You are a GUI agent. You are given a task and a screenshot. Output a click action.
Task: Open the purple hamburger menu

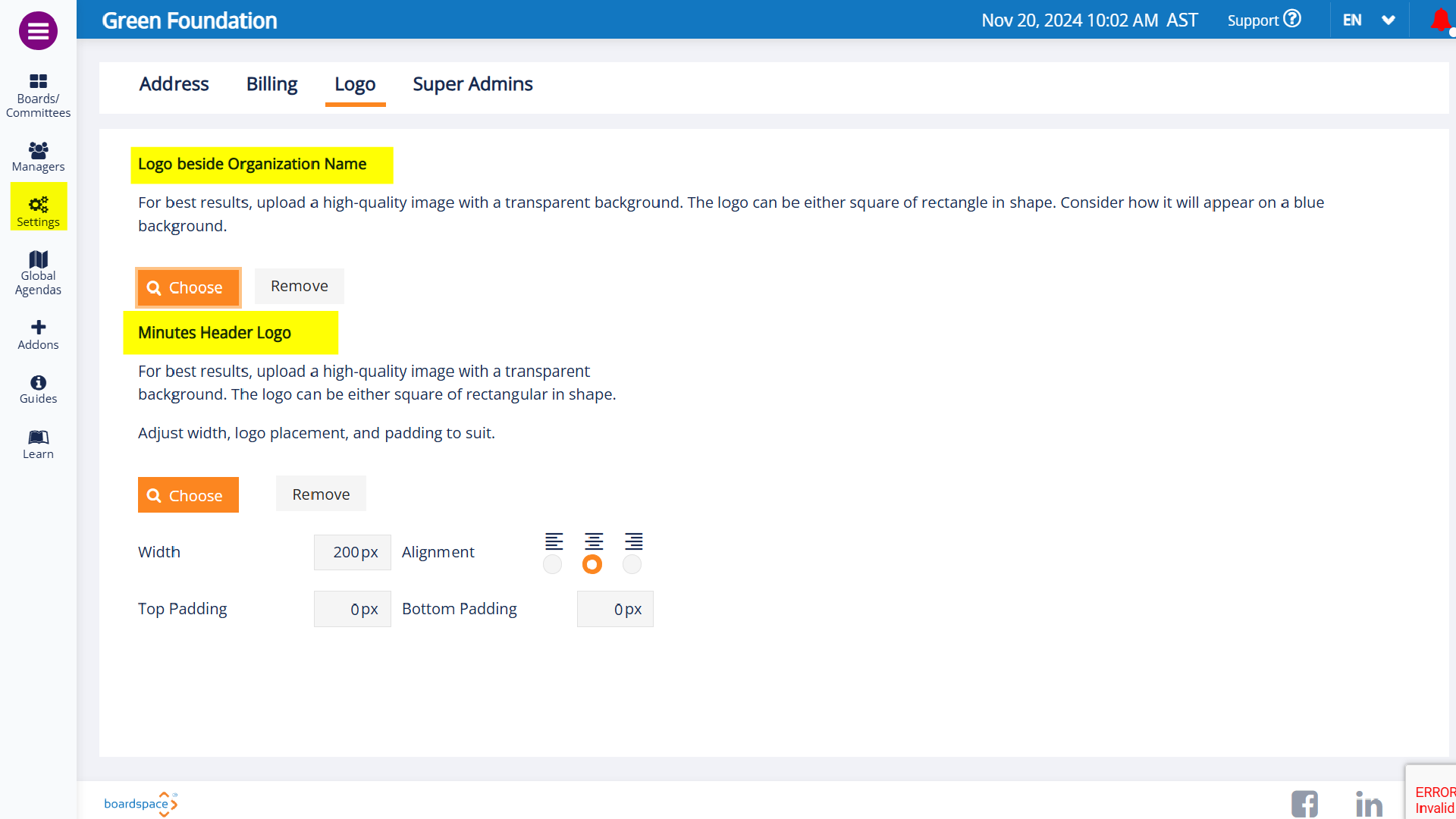(38, 31)
